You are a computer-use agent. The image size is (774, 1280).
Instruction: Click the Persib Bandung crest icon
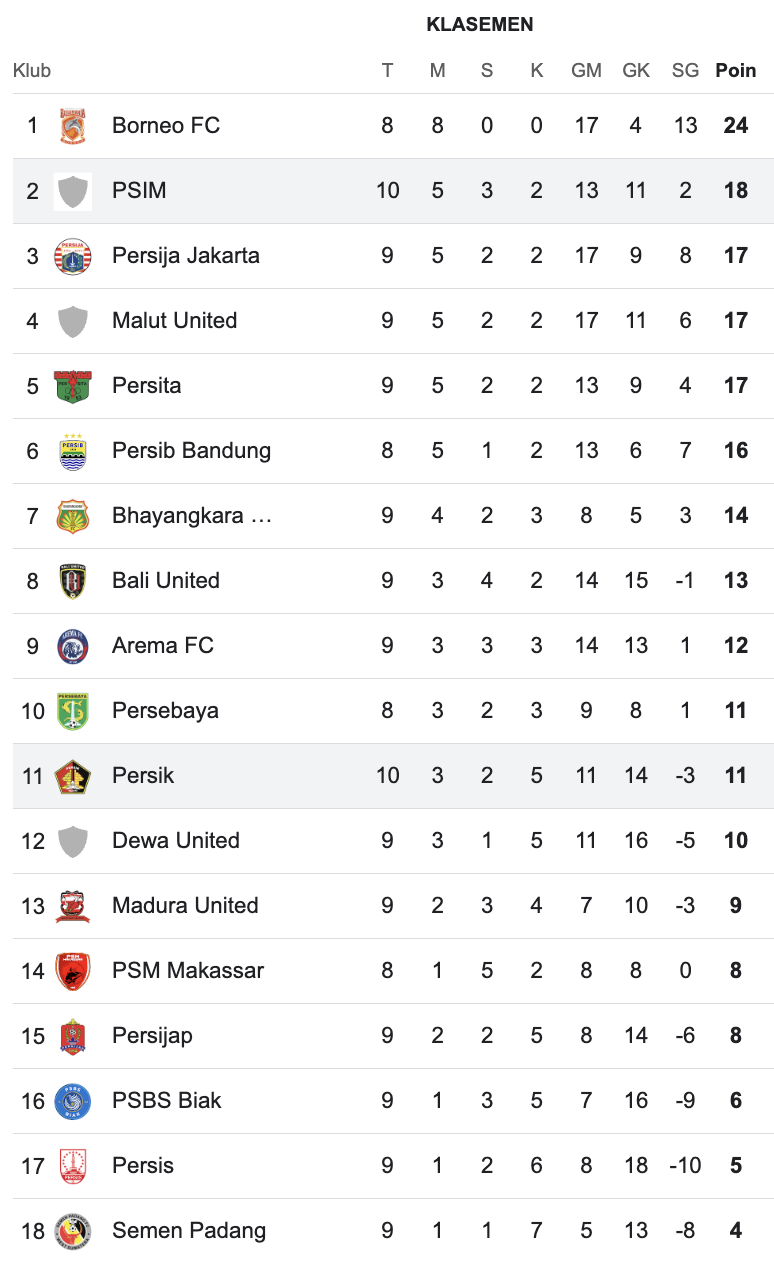tap(73, 451)
